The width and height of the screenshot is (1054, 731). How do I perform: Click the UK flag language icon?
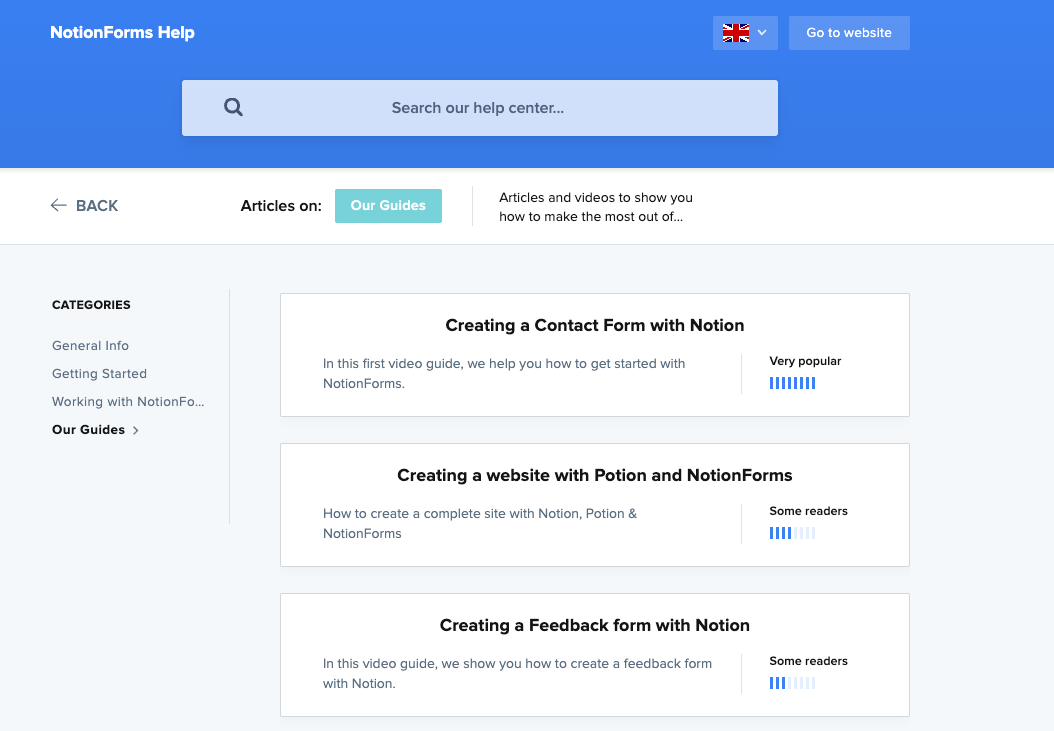pos(735,33)
